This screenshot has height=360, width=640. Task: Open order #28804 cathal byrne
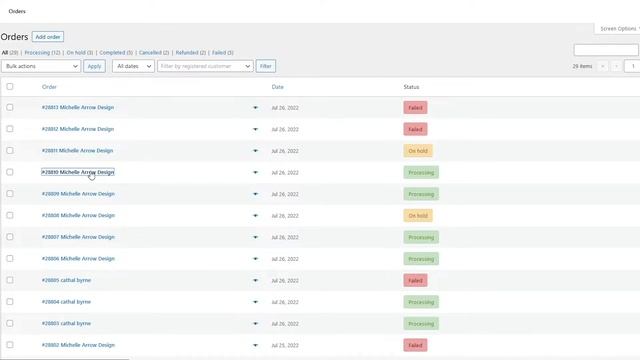pyautogui.click(x=66, y=302)
